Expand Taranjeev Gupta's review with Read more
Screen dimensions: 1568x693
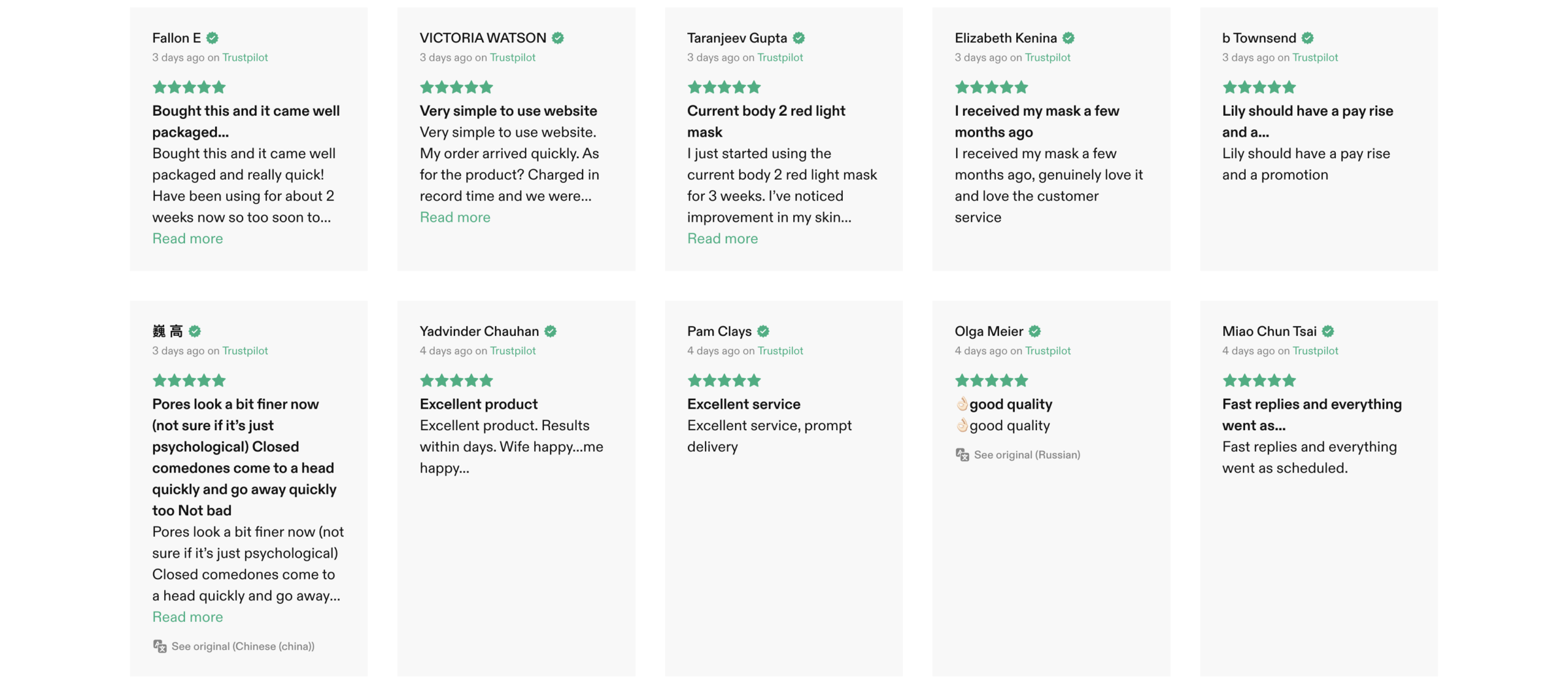point(723,238)
